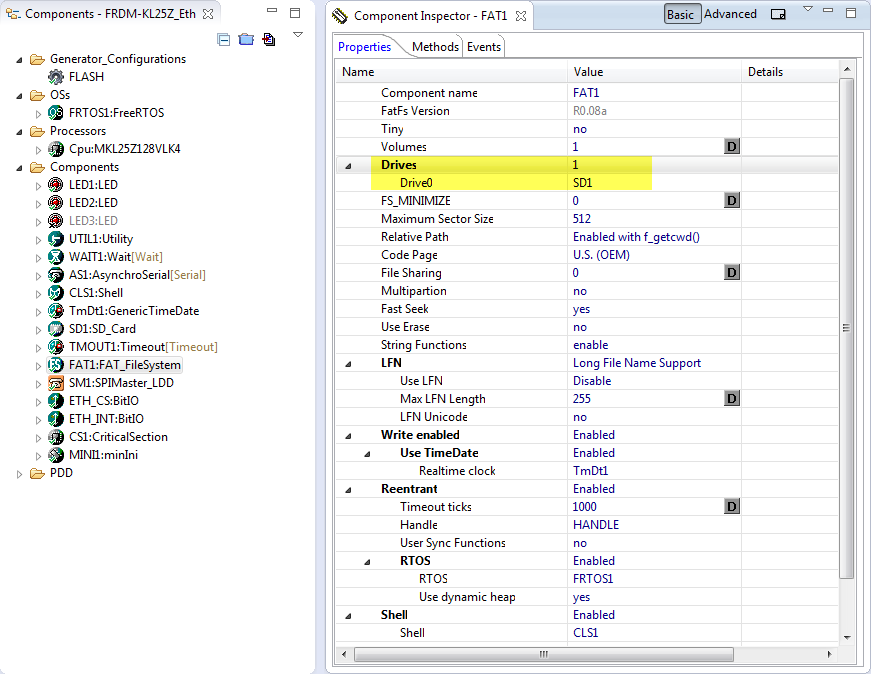
Task: Click the MINI1:minIni component icon
Action: click(57, 455)
